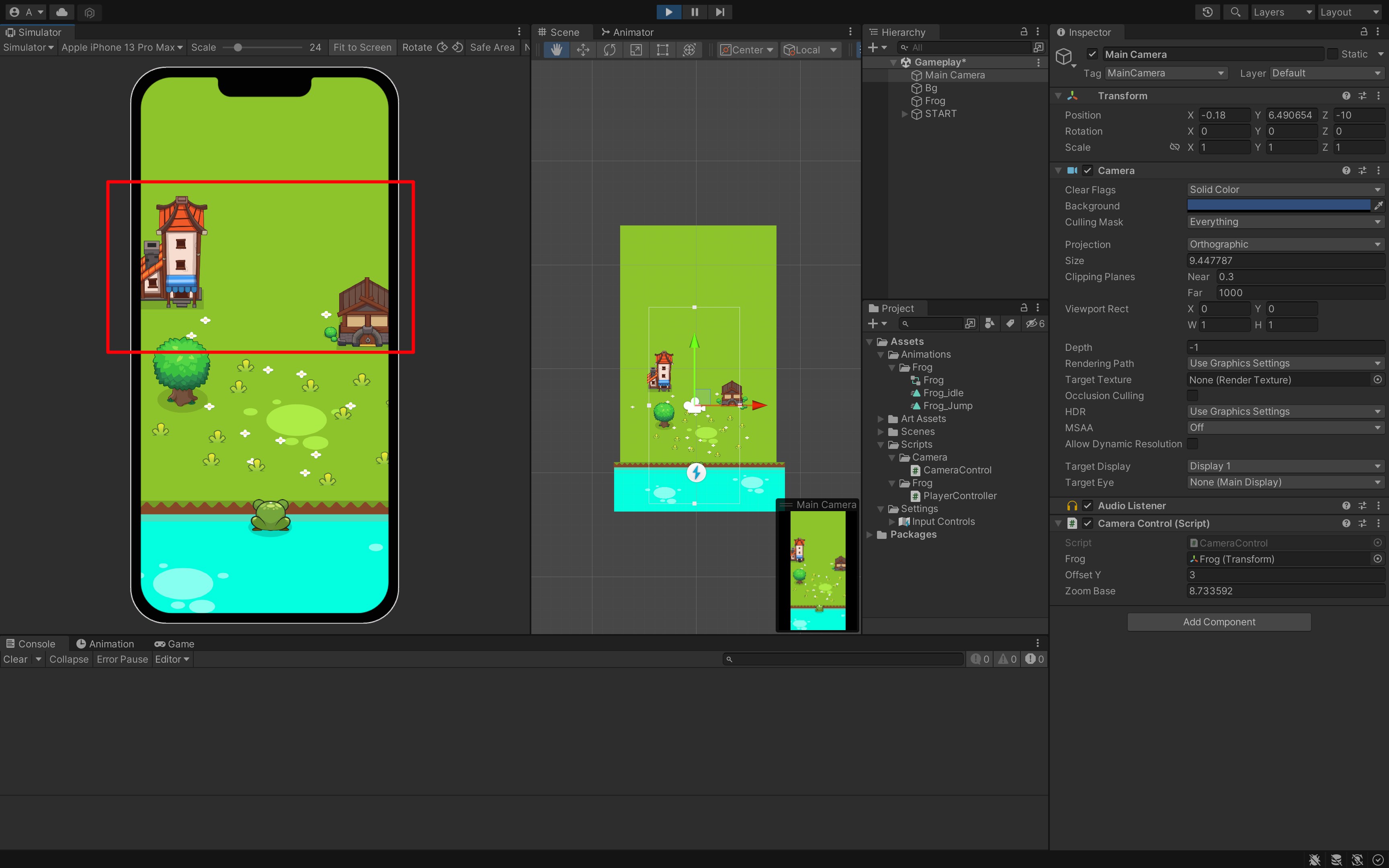
Task: Click hidden packages count icon in Project
Action: pos(1035,324)
